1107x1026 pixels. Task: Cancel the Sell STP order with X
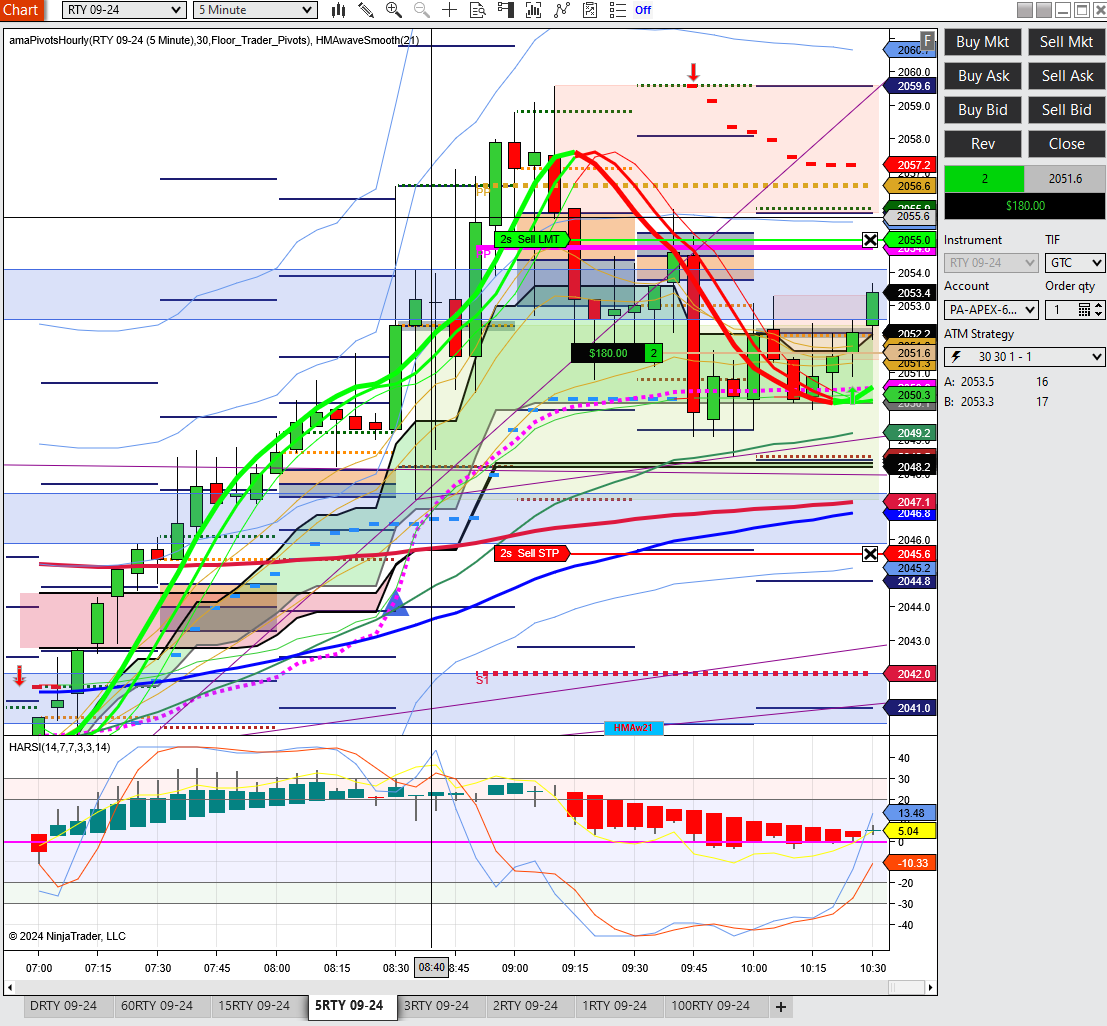[870, 554]
